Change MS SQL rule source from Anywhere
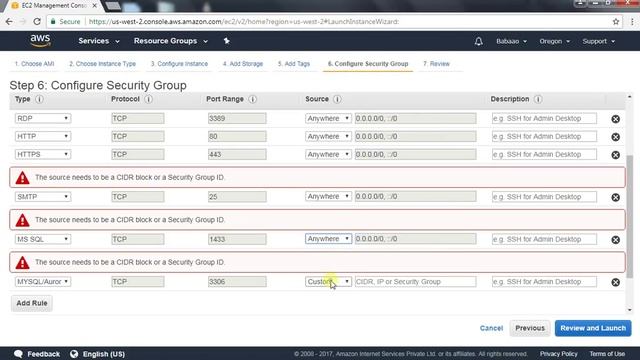Image resolution: width=640 pixels, height=360 pixels. (x=328, y=239)
